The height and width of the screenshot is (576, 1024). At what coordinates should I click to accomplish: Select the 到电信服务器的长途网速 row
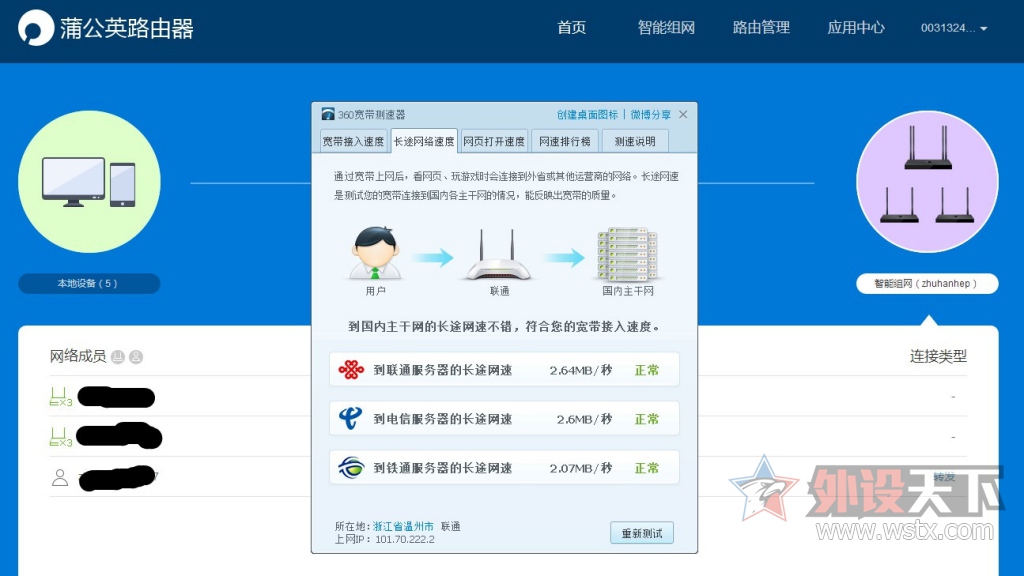(504, 419)
